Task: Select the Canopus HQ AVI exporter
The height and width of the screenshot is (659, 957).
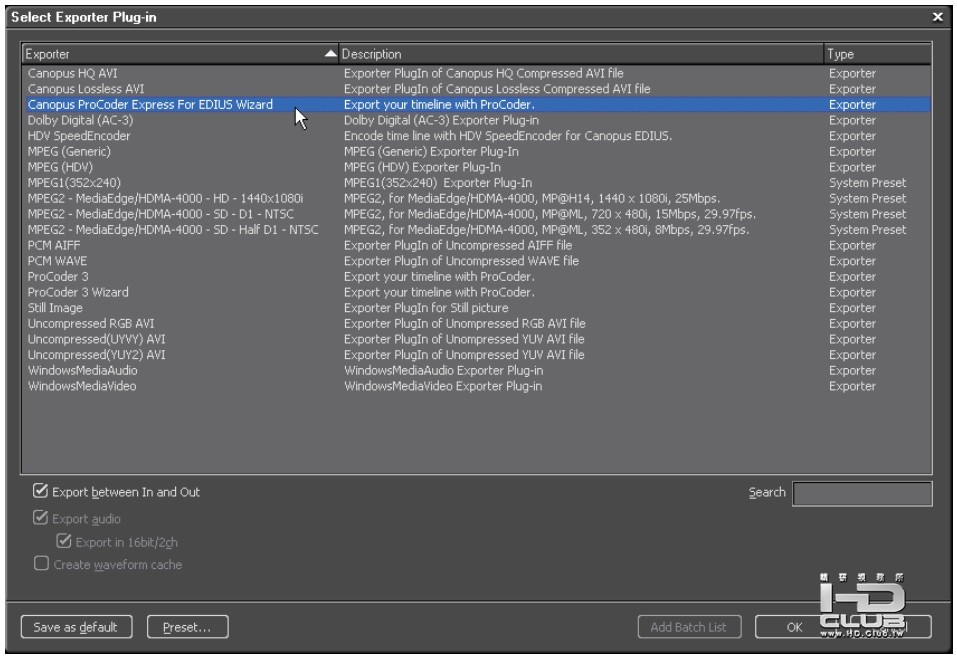Action: [x=476, y=73]
